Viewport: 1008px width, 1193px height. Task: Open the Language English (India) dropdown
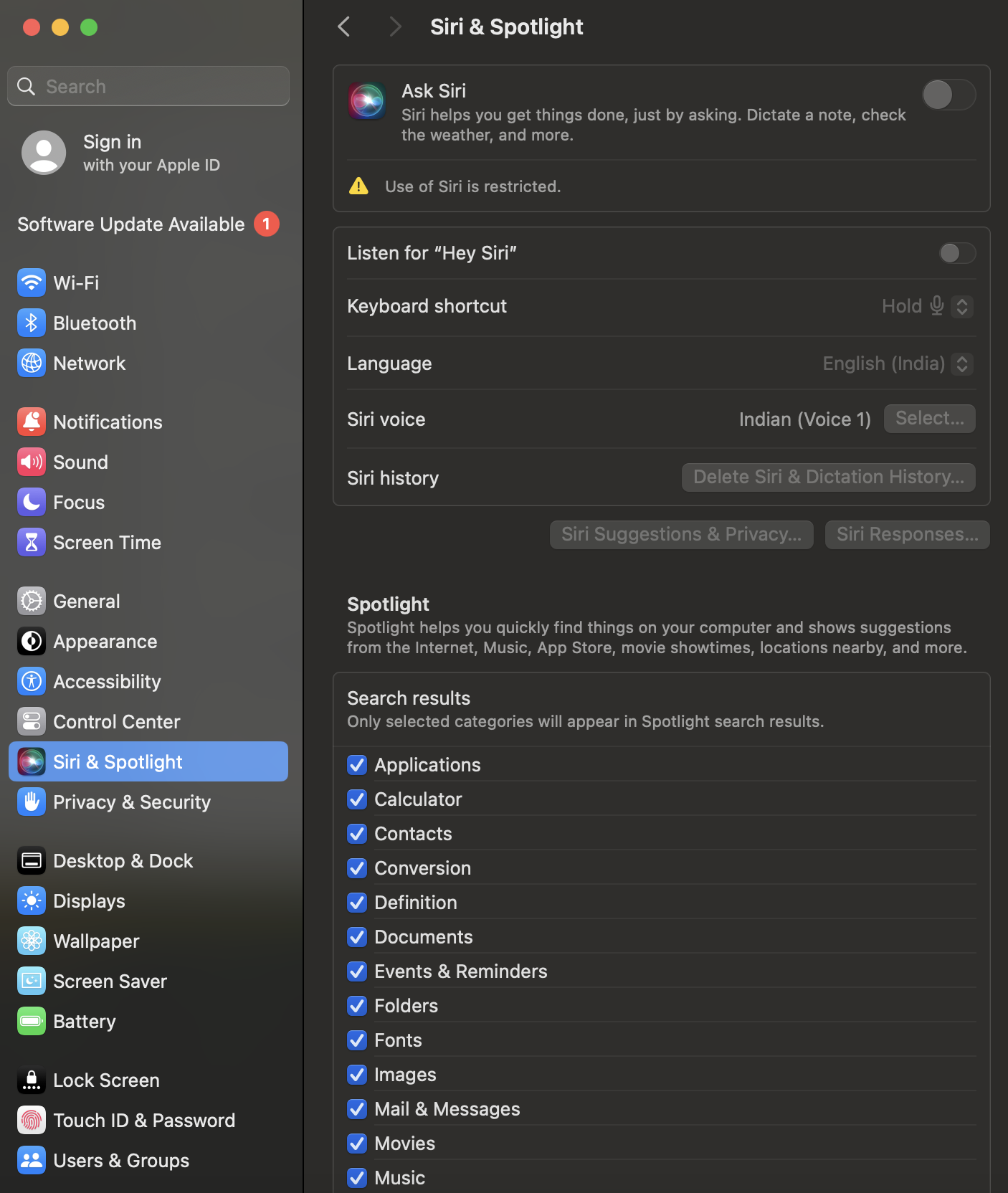pos(898,363)
